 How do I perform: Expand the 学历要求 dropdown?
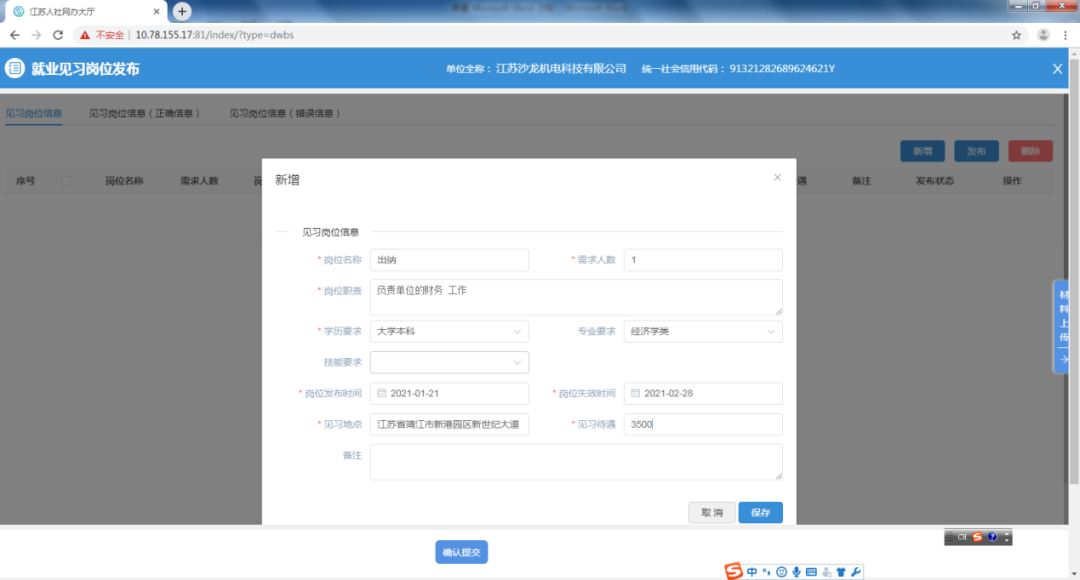[x=449, y=331]
